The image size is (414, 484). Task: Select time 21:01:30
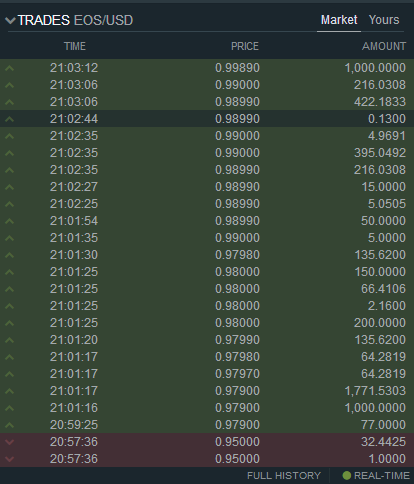click(x=74, y=255)
